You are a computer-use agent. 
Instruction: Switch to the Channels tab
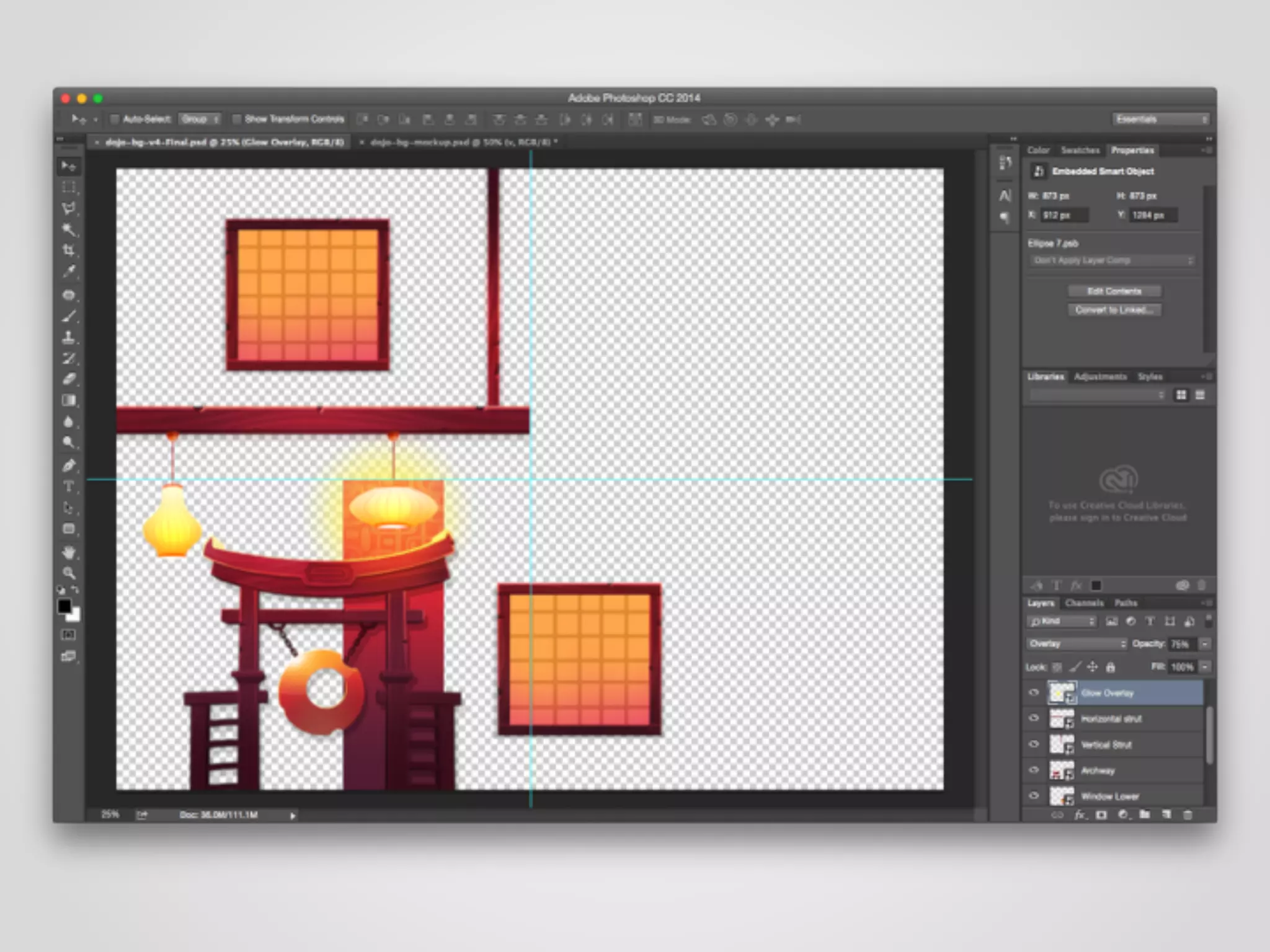point(1084,603)
